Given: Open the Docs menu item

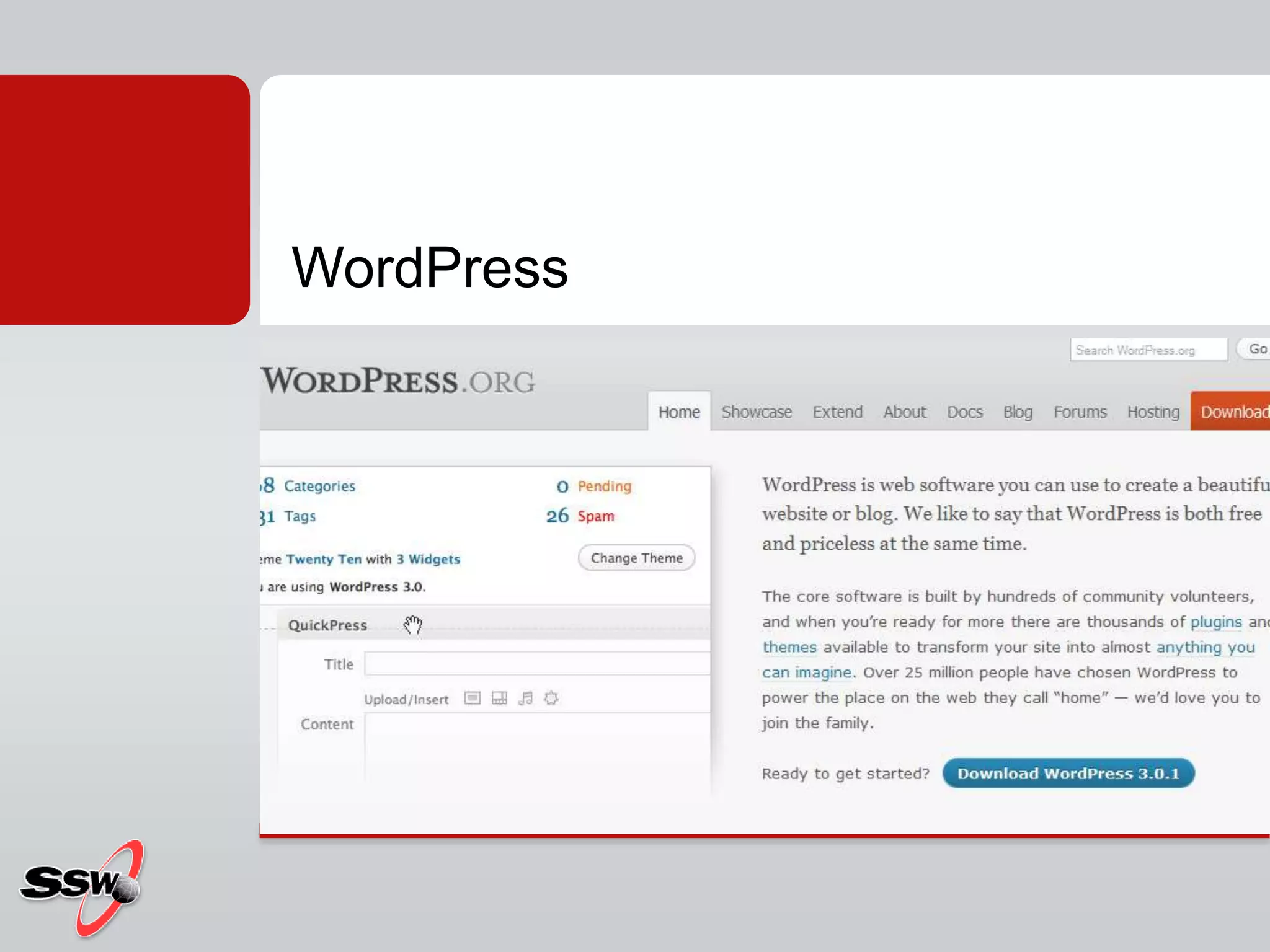Looking at the screenshot, I should 965,412.
